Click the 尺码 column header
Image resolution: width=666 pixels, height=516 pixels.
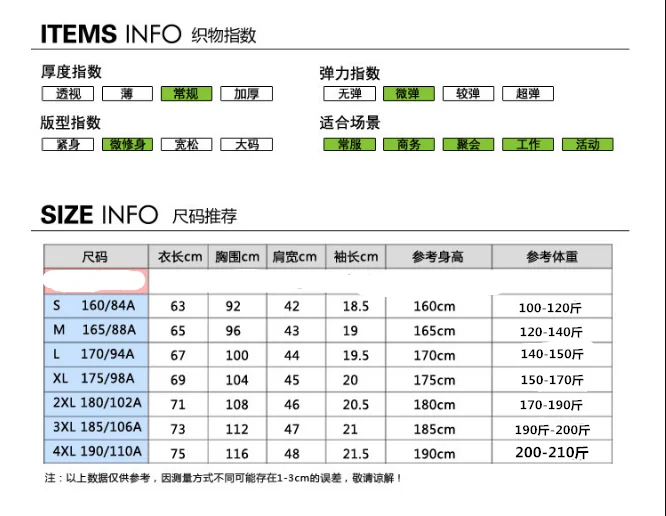[x=96, y=257]
